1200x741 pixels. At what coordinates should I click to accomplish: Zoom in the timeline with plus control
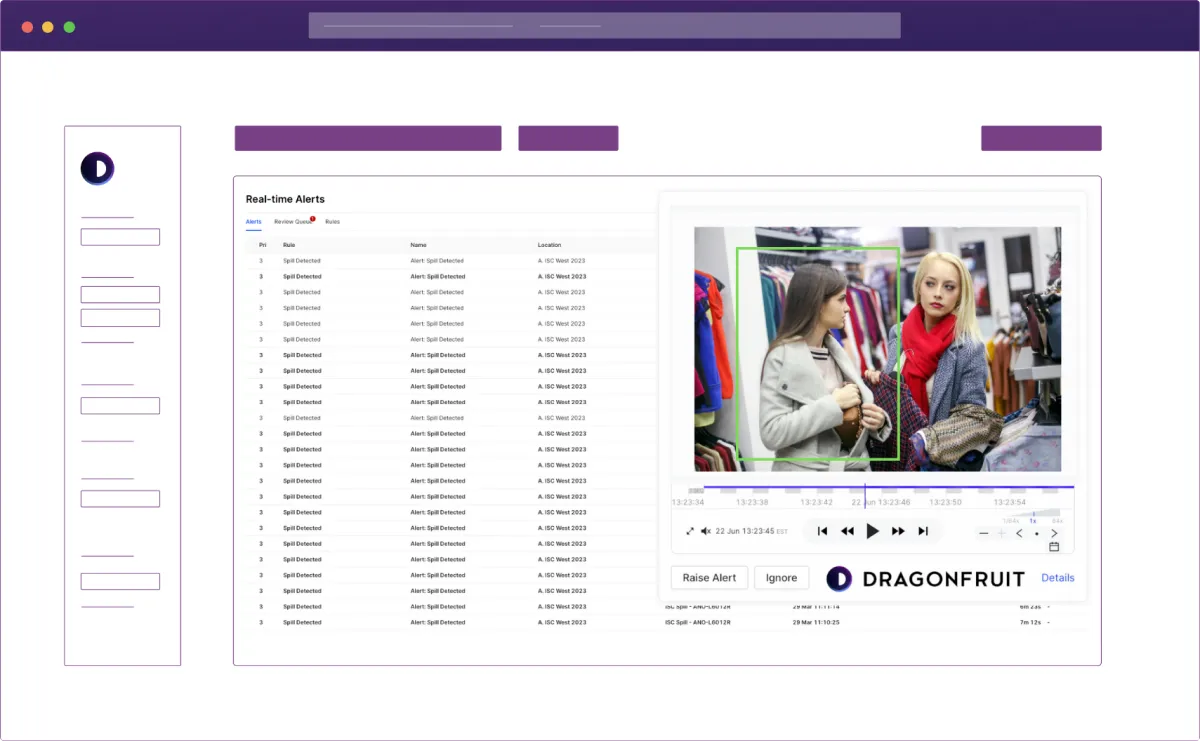pos(1000,533)
